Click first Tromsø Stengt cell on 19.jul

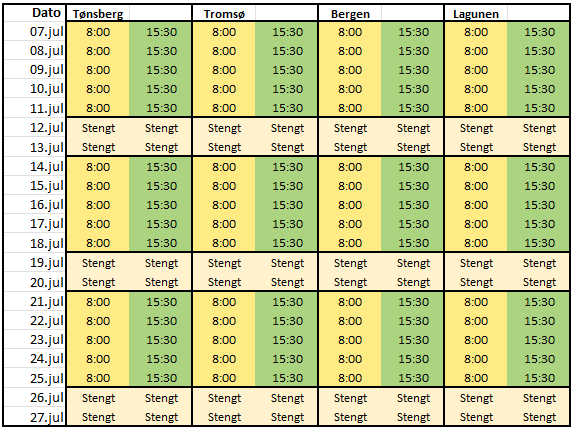(224, 263)
